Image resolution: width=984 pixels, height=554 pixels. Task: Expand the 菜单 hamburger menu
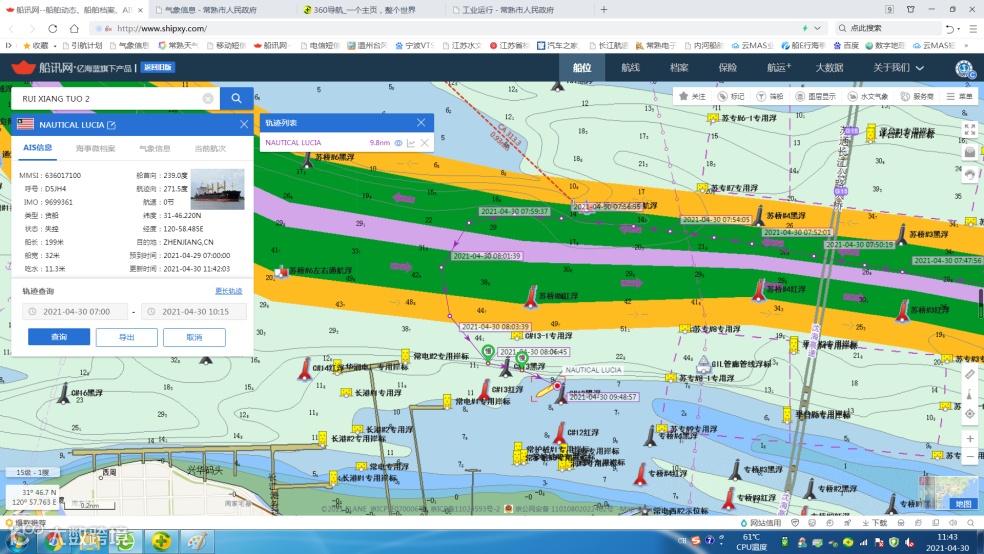tap(960, 96)
